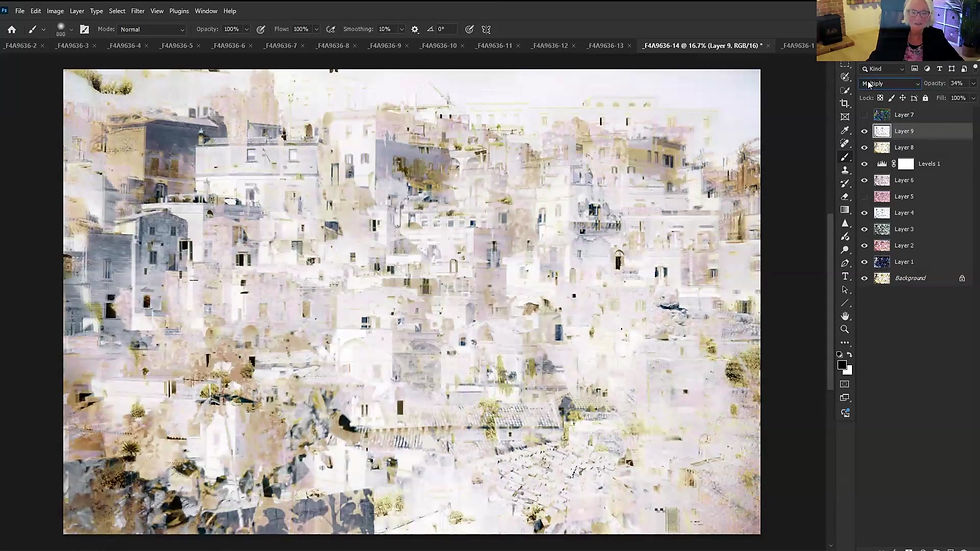Open the Multiply blend mode dropdown
The image size is (980, 551).
889,83
